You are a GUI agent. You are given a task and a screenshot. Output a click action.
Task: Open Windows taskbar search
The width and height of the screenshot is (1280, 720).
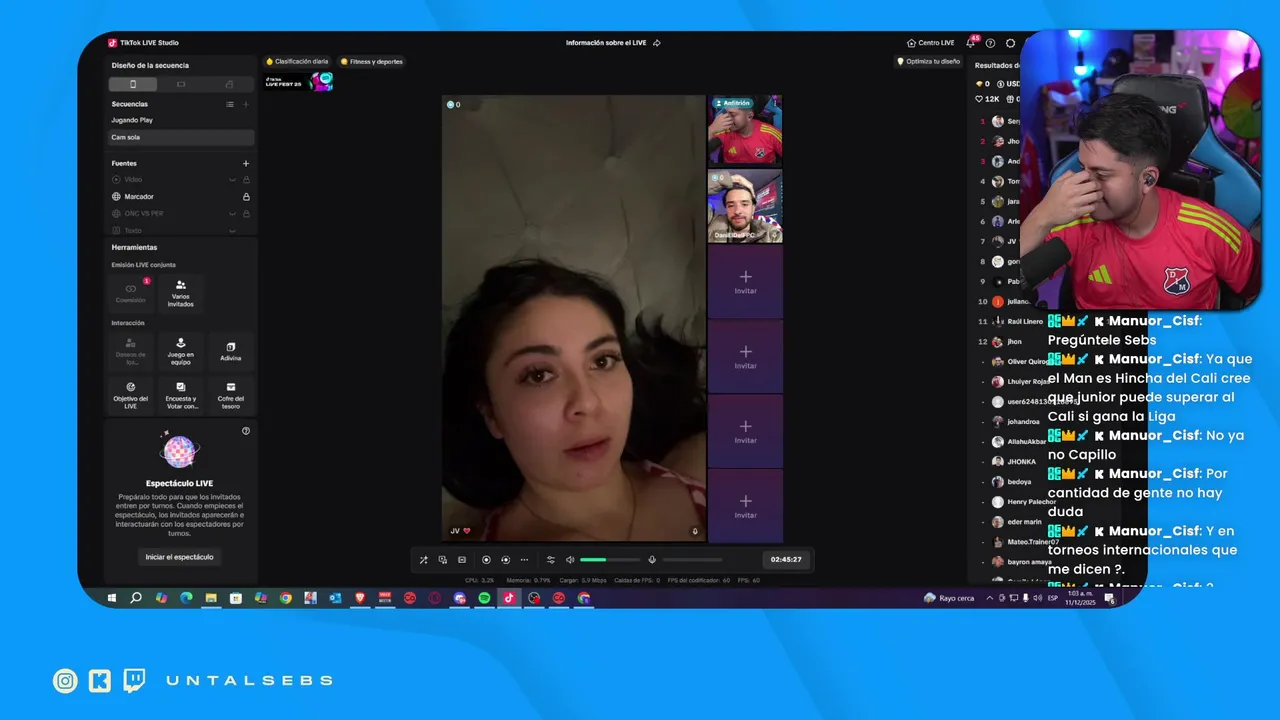136,598
